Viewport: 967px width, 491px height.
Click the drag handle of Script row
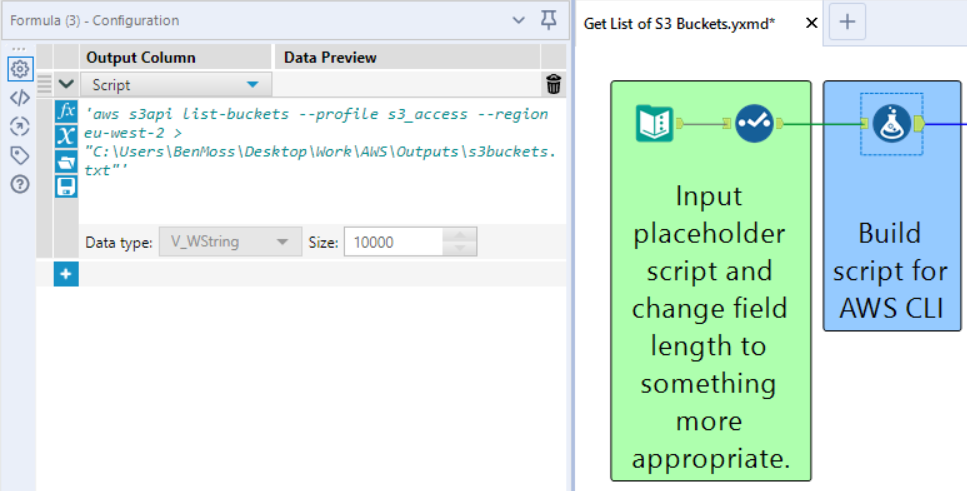point(44,84)
